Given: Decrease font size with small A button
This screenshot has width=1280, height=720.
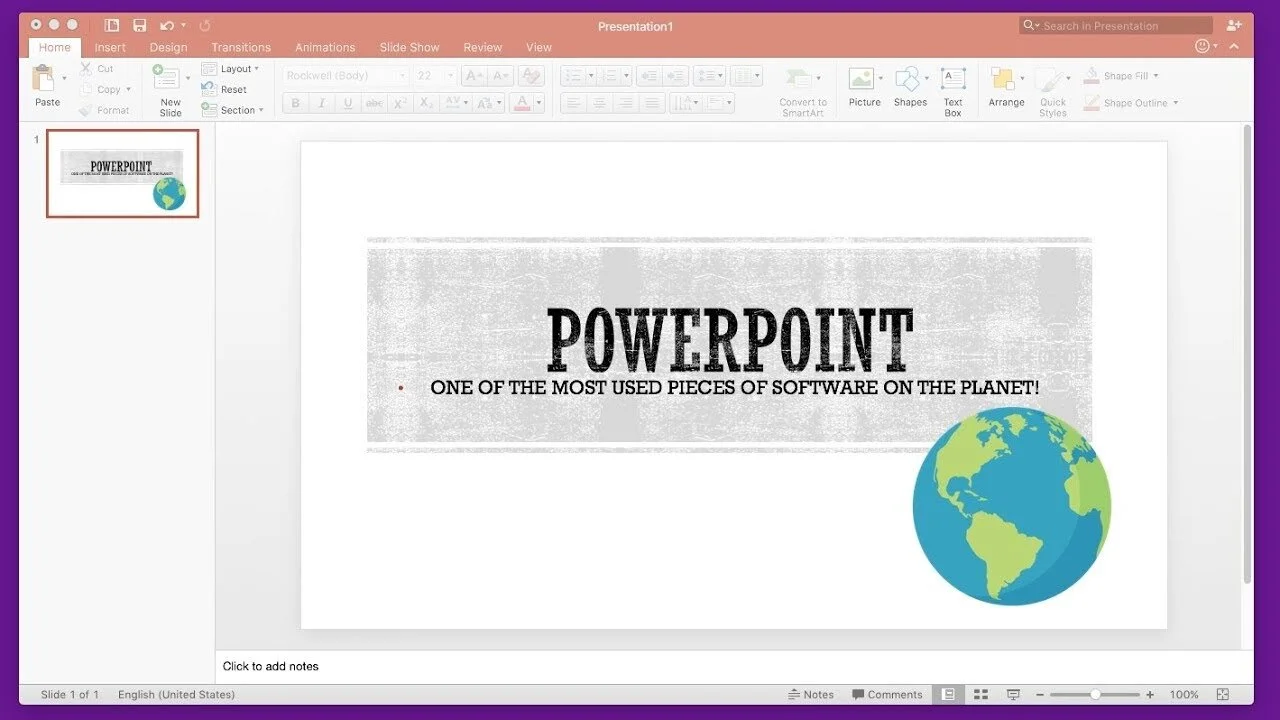Looking at the screenshot, I should (x=501, y=76).
